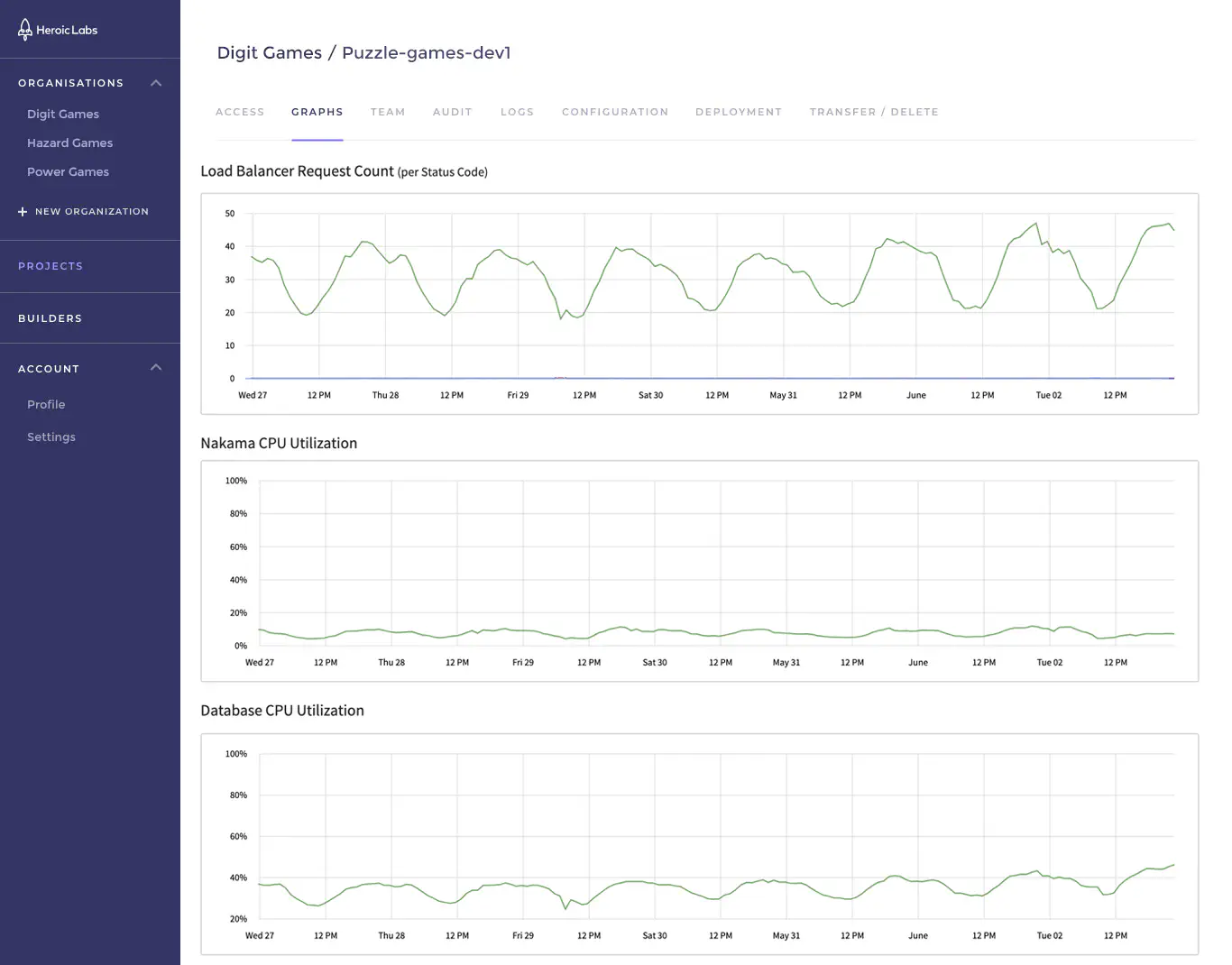The width and height of the screenshot is (1232, 965).
Task: Open the Transfer / Delete tab
Action: coord(874,112)
